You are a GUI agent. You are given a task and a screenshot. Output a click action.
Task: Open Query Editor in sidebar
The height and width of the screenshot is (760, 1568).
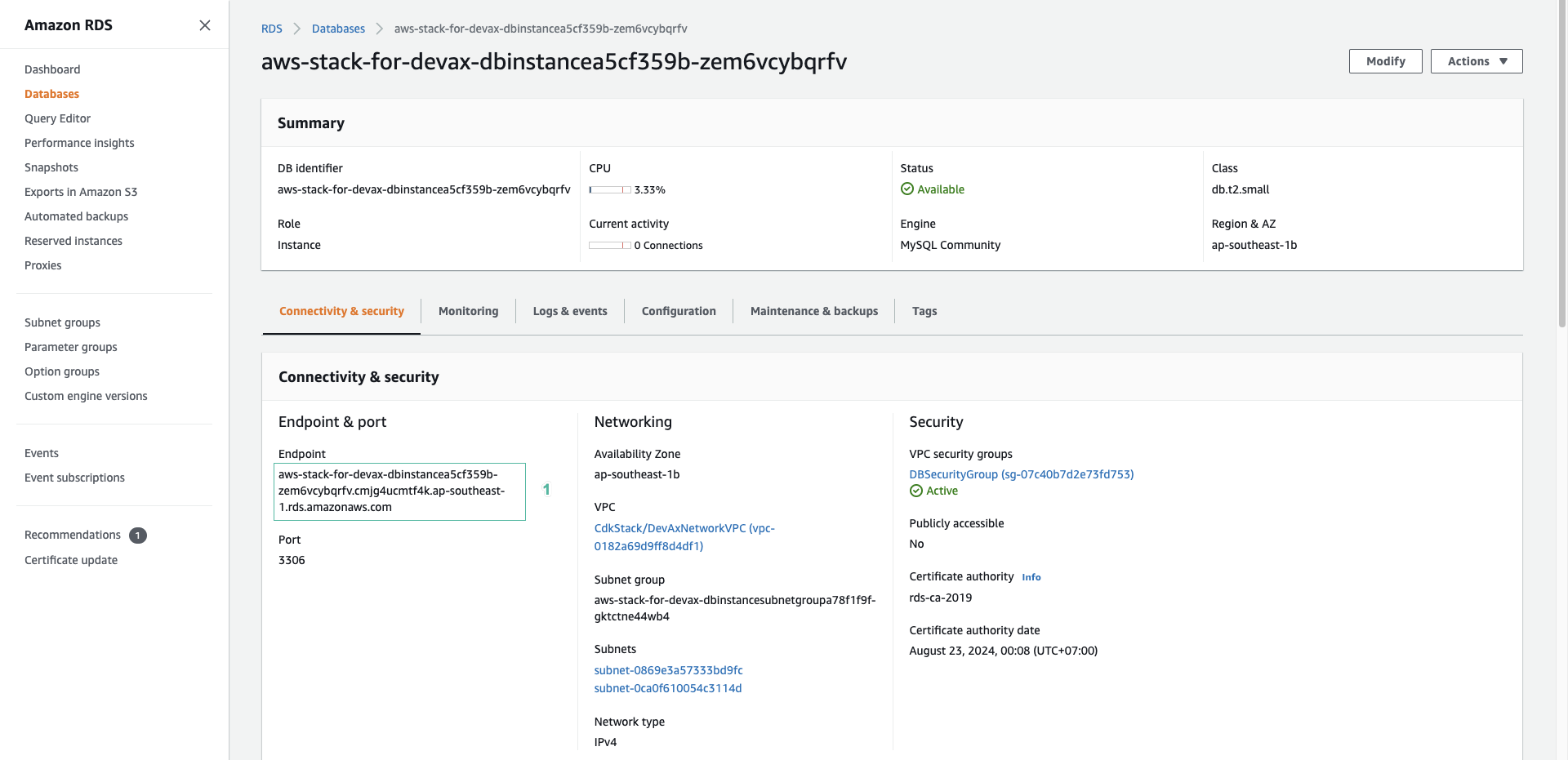57,118
